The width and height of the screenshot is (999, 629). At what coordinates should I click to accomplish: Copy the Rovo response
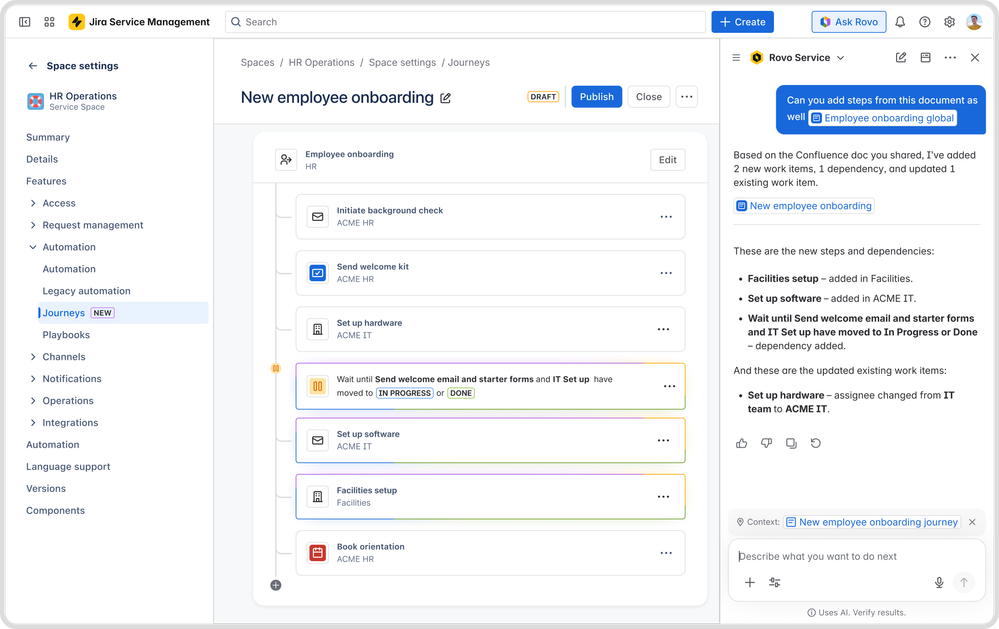tap(791, 443)
